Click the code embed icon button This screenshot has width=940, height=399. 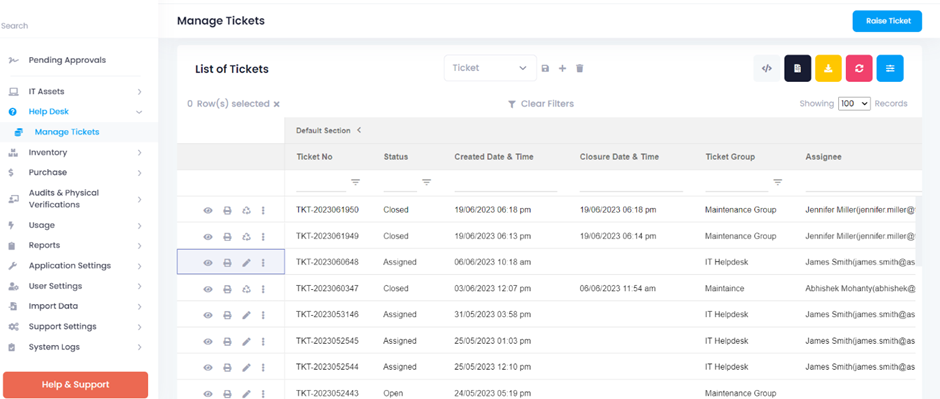pos(767,68)
